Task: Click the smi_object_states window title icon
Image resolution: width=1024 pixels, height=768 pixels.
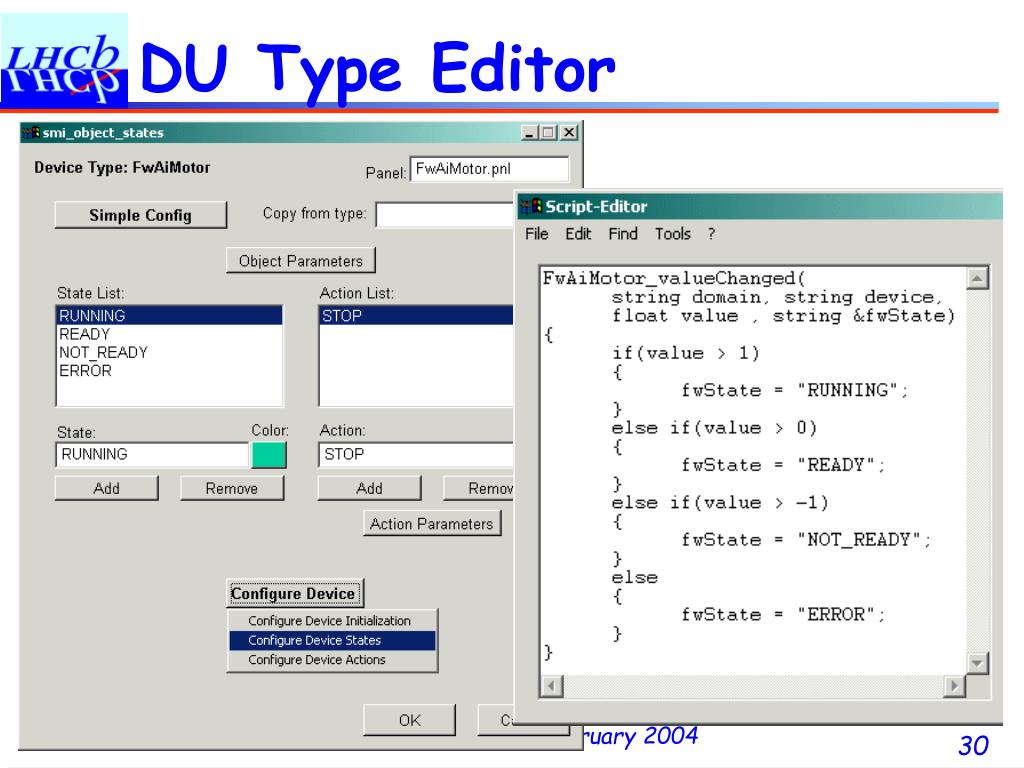Action: 31,133
